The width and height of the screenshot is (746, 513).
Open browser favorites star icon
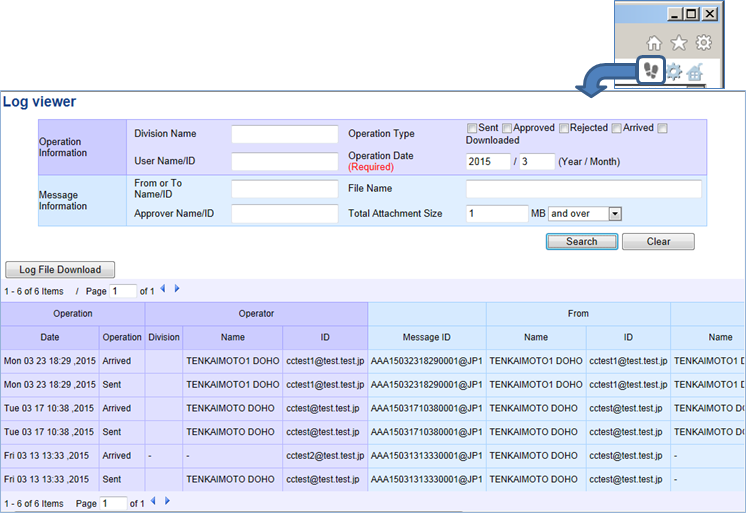[679, 43]
